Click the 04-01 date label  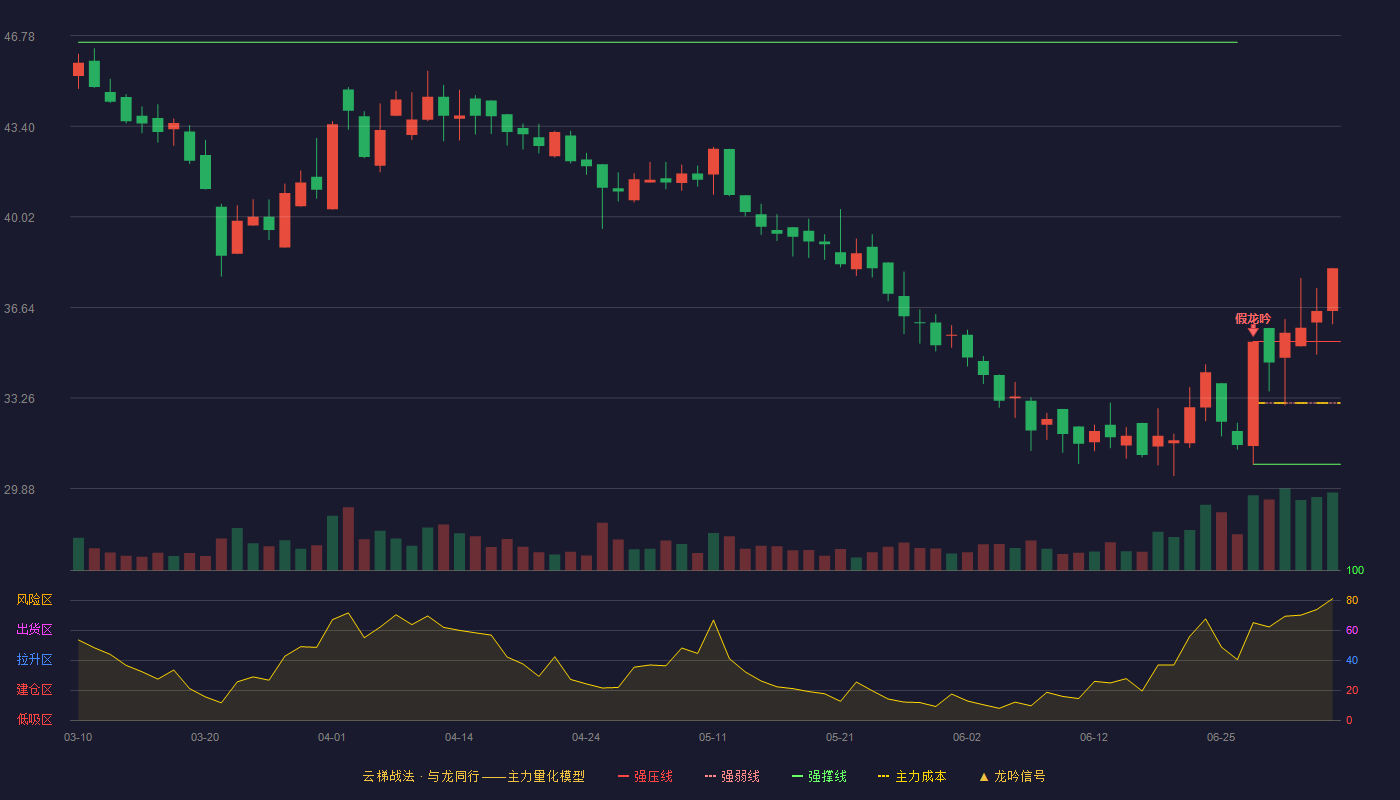pyautogui.click(x=332, y=737)
